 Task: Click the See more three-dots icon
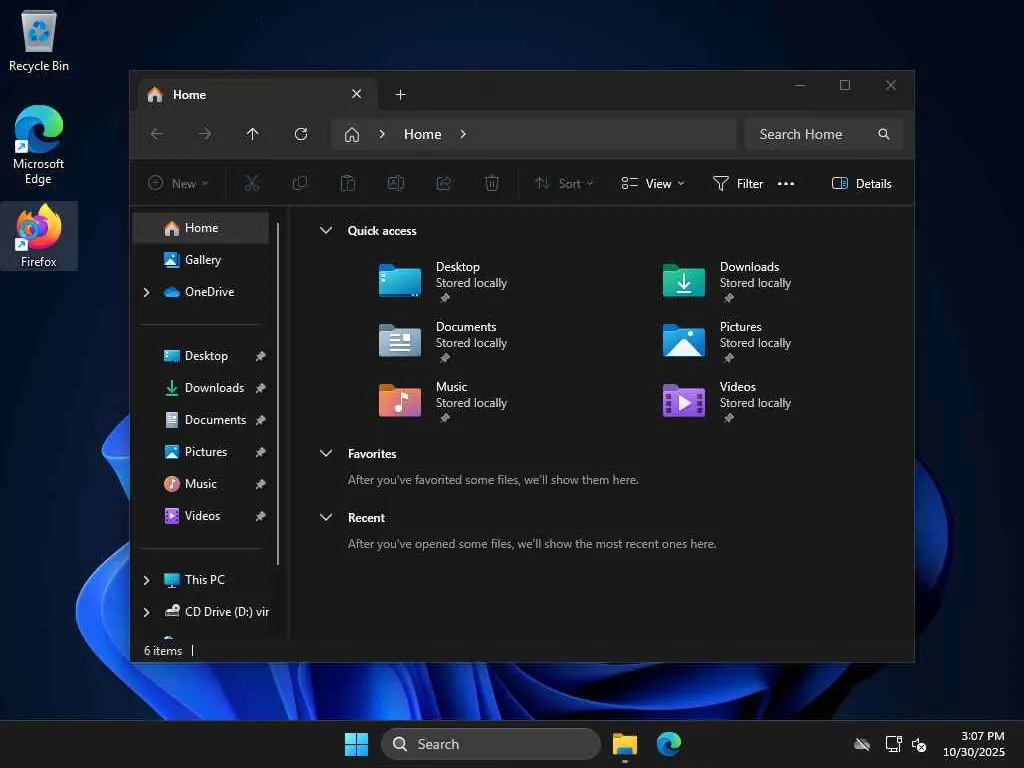[786, 183]
